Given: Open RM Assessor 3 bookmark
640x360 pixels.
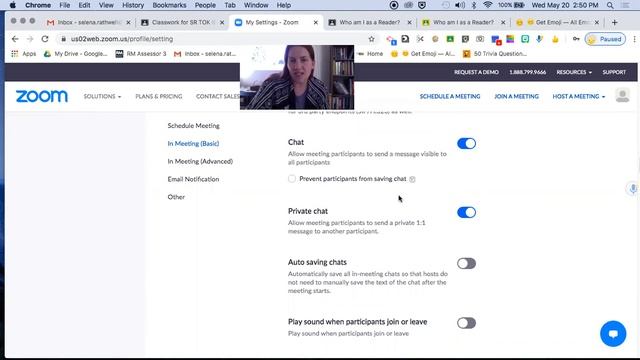Looking at the screenshot, I should pyautogui.click(x=141, y=54).
